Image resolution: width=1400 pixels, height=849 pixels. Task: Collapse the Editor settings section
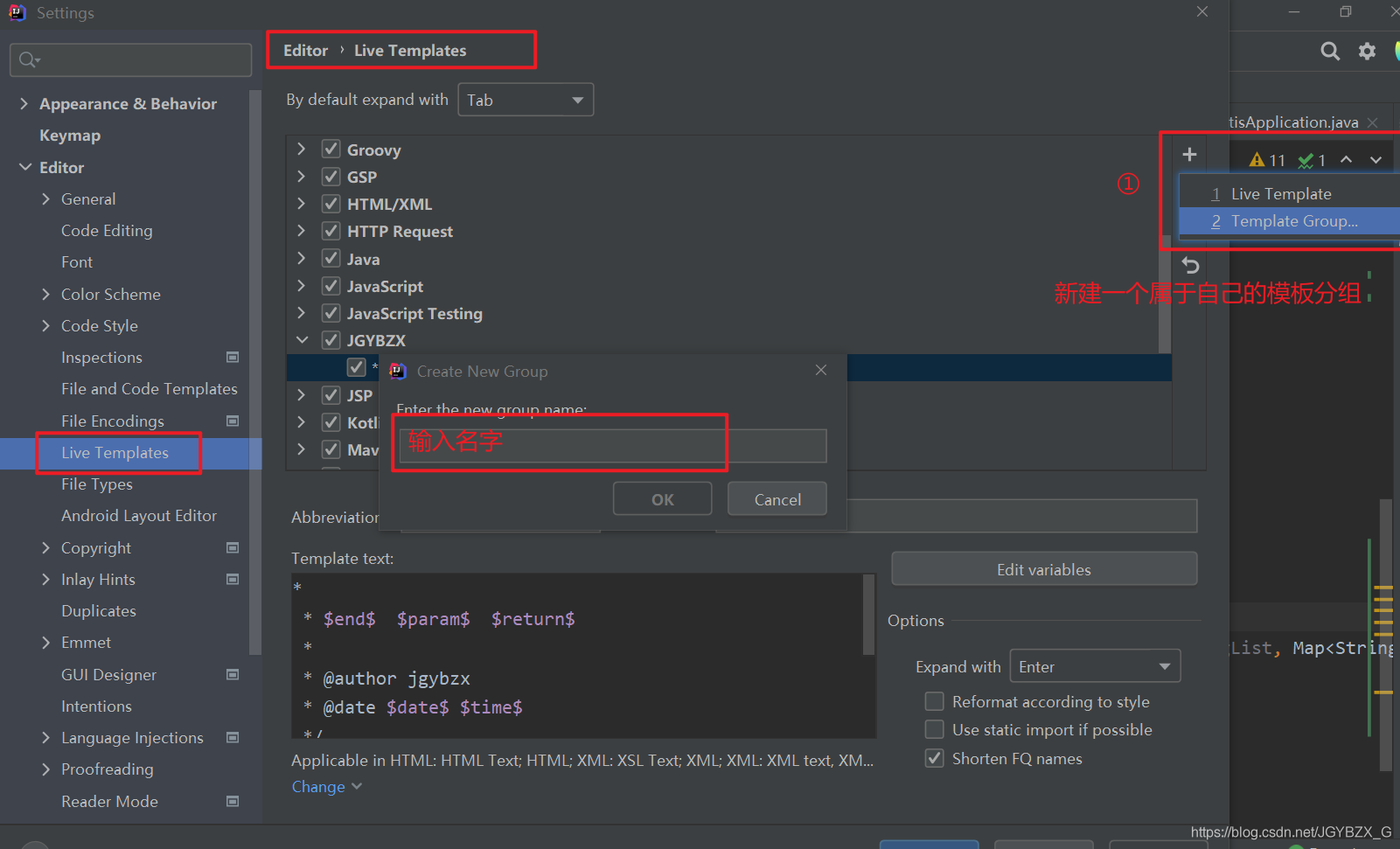(24, 166)
